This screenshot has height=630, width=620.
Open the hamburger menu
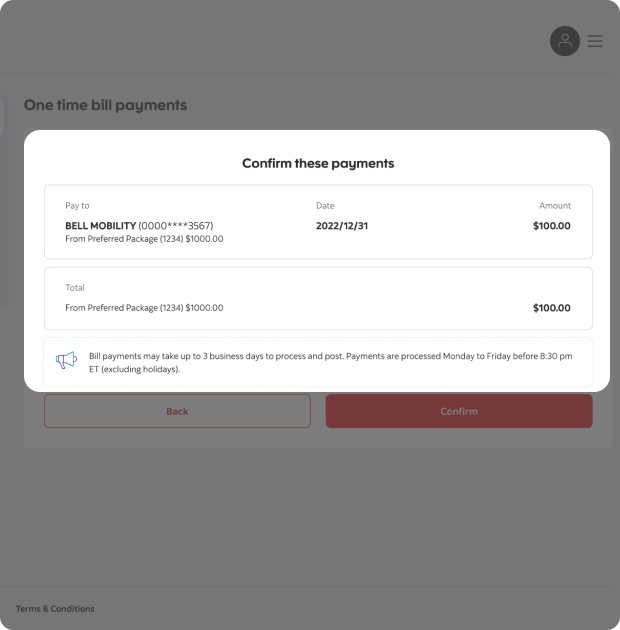[x=595, y=41]
